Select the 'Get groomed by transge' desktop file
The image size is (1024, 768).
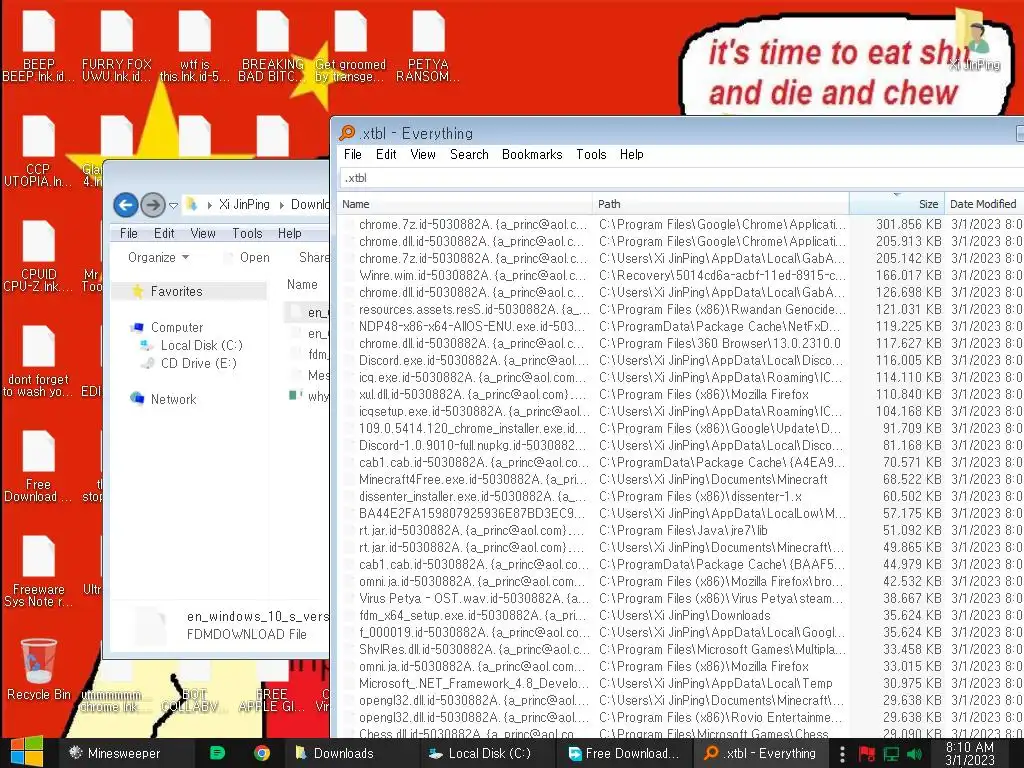tap(351, 46)
